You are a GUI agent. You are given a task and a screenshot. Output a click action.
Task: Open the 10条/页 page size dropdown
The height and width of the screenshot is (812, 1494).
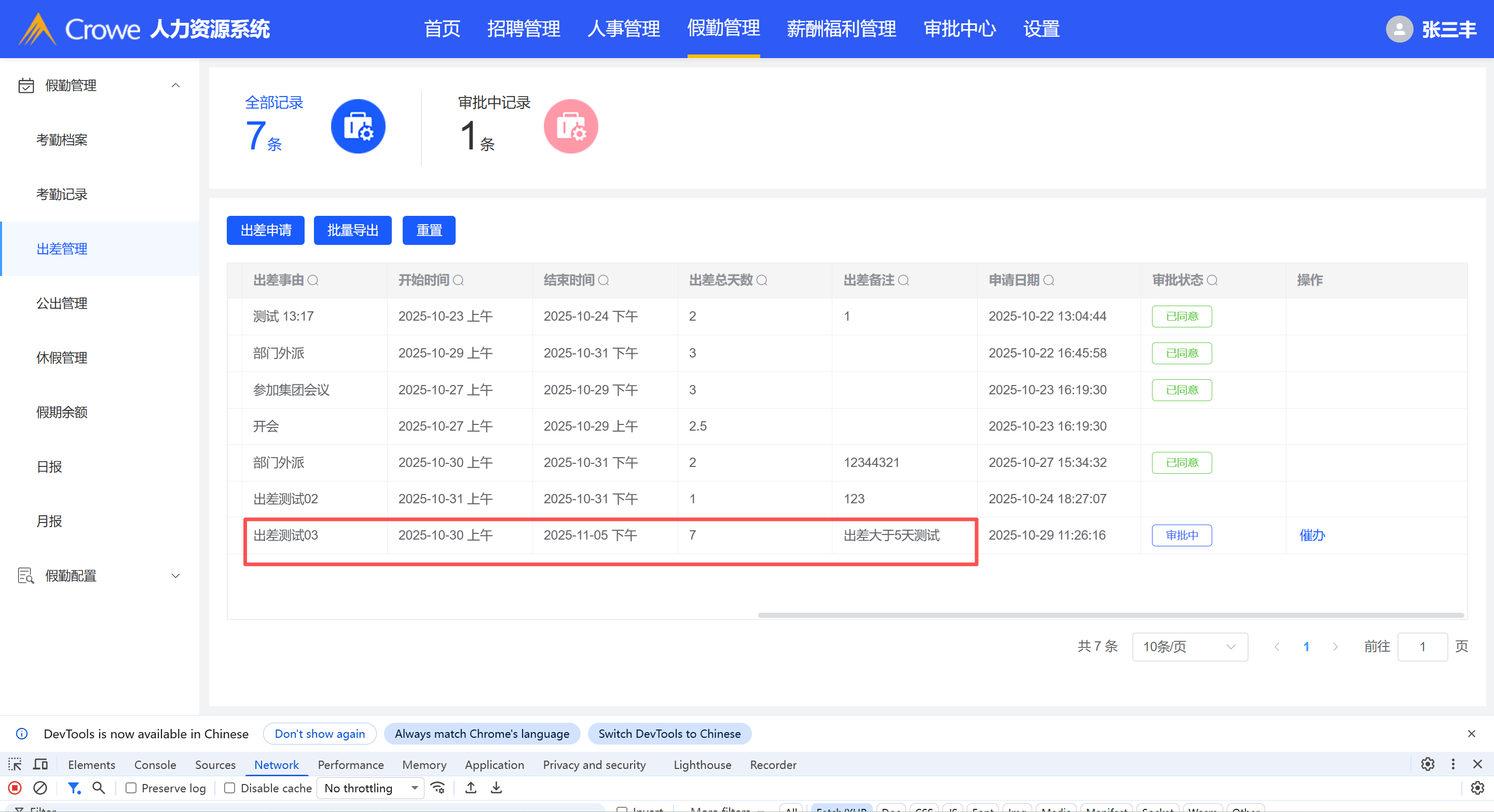tap(1189, 646)
